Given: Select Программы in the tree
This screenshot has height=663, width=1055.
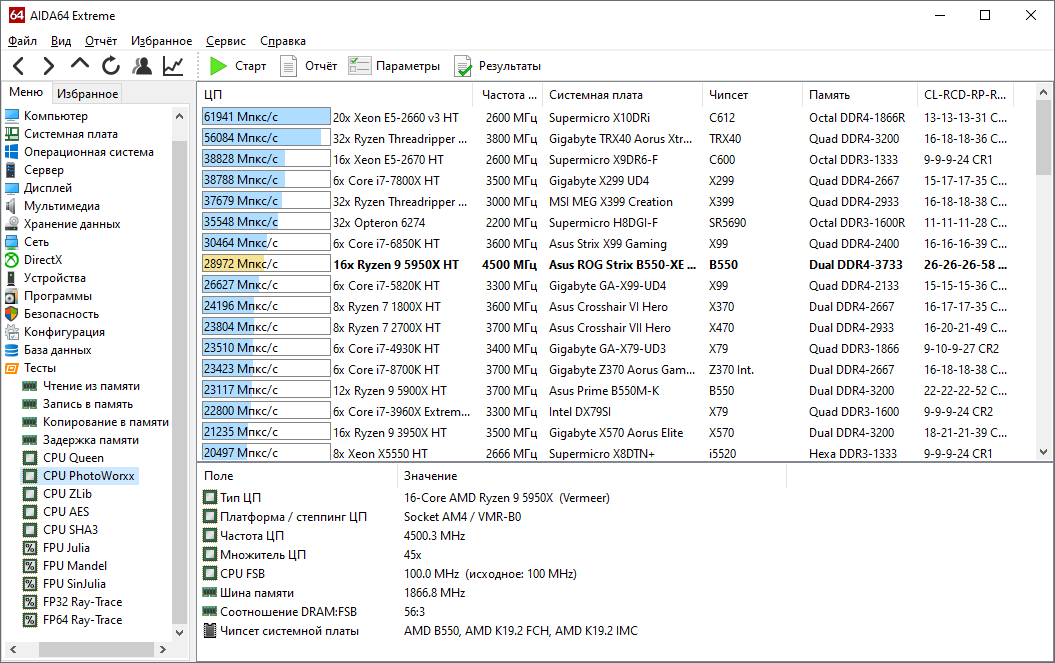Looking at the screenshot, I should pyautogui.click(x=58, y=296).
